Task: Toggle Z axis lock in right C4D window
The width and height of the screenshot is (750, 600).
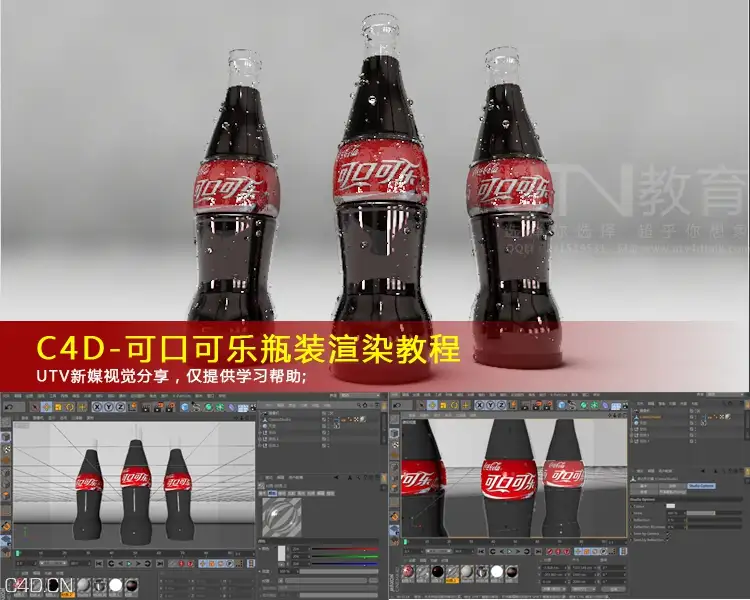Action: point(501,405)
